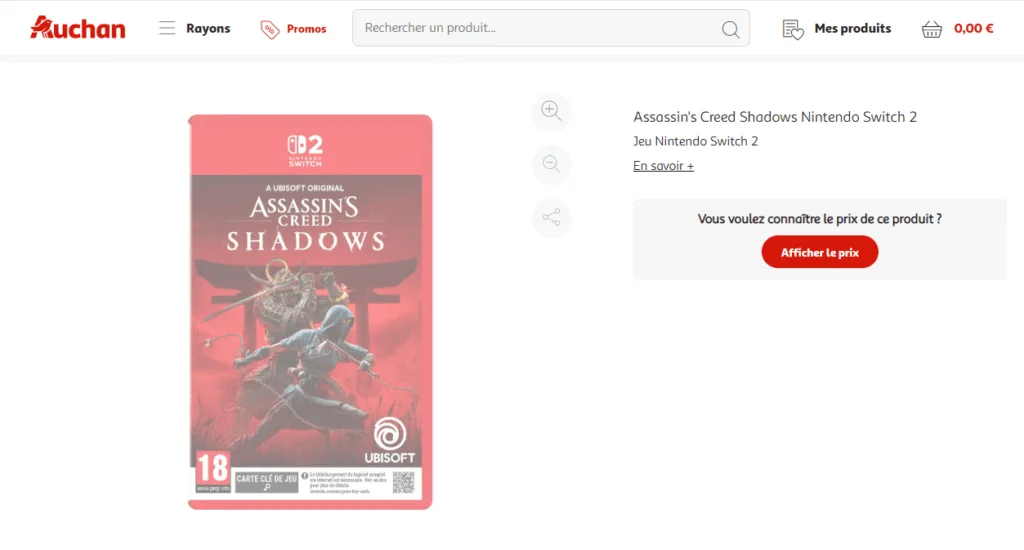Click the magnifying glass search icon
The width and height of the screenshot is (1024, 550).
[x=730, y=29]
